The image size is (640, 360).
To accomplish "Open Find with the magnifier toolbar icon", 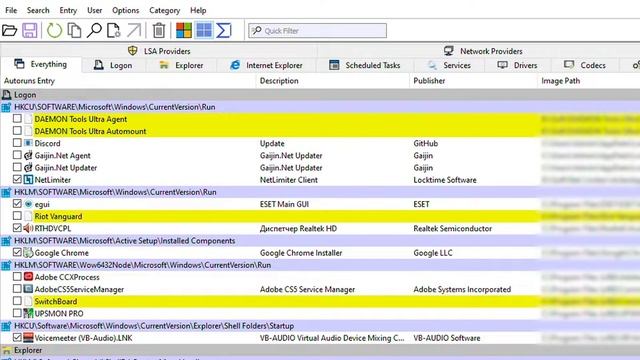I will coord(94,31).
